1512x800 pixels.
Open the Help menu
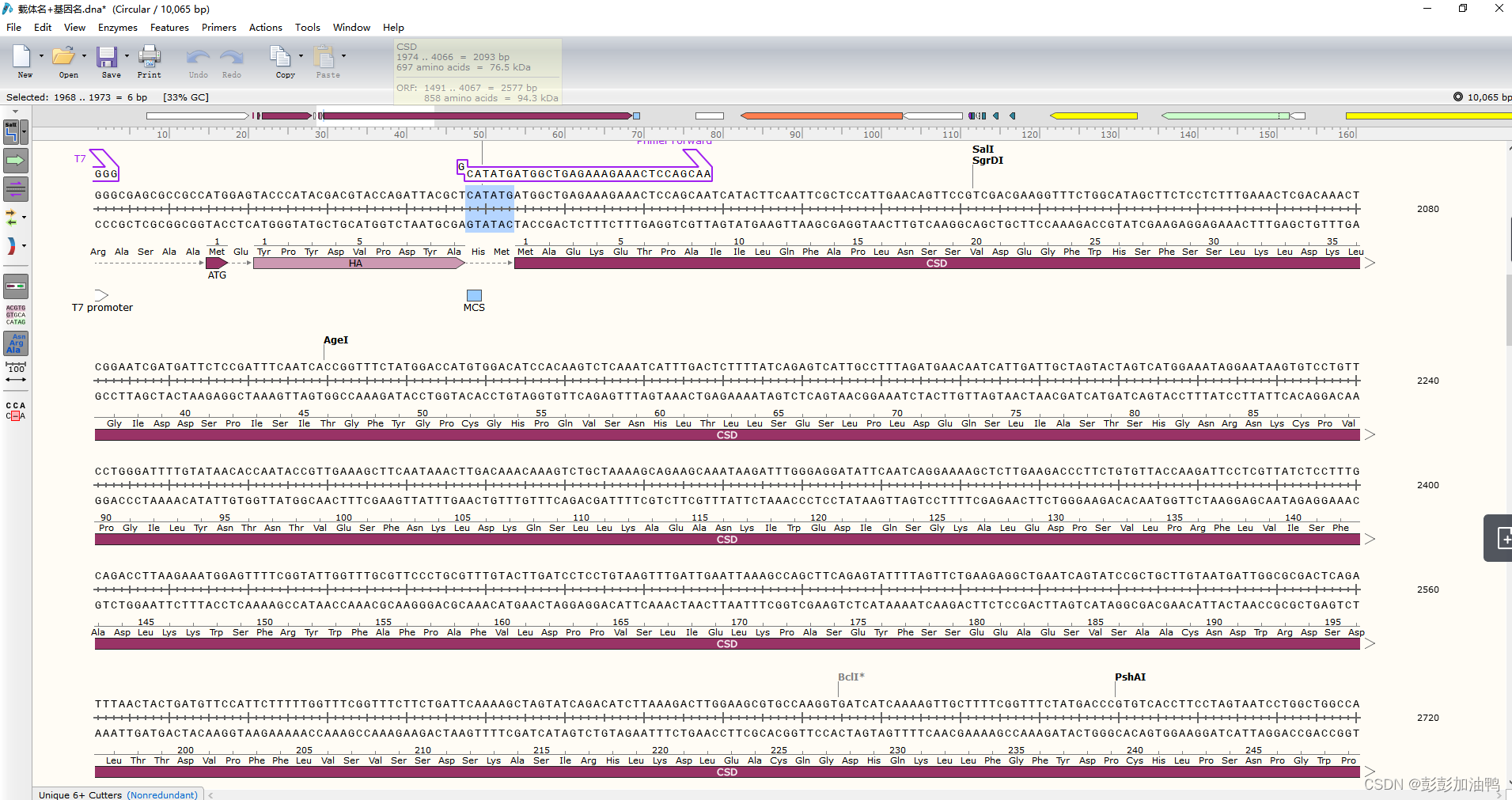pyautogui.click(x=393, y=27)
